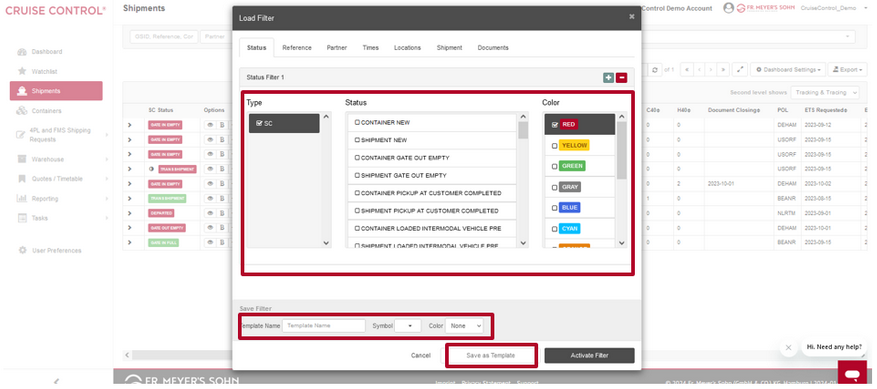877x389 pixels.
Task: Click the refresh icon in the table toolbar
Action: pos(654,70)
